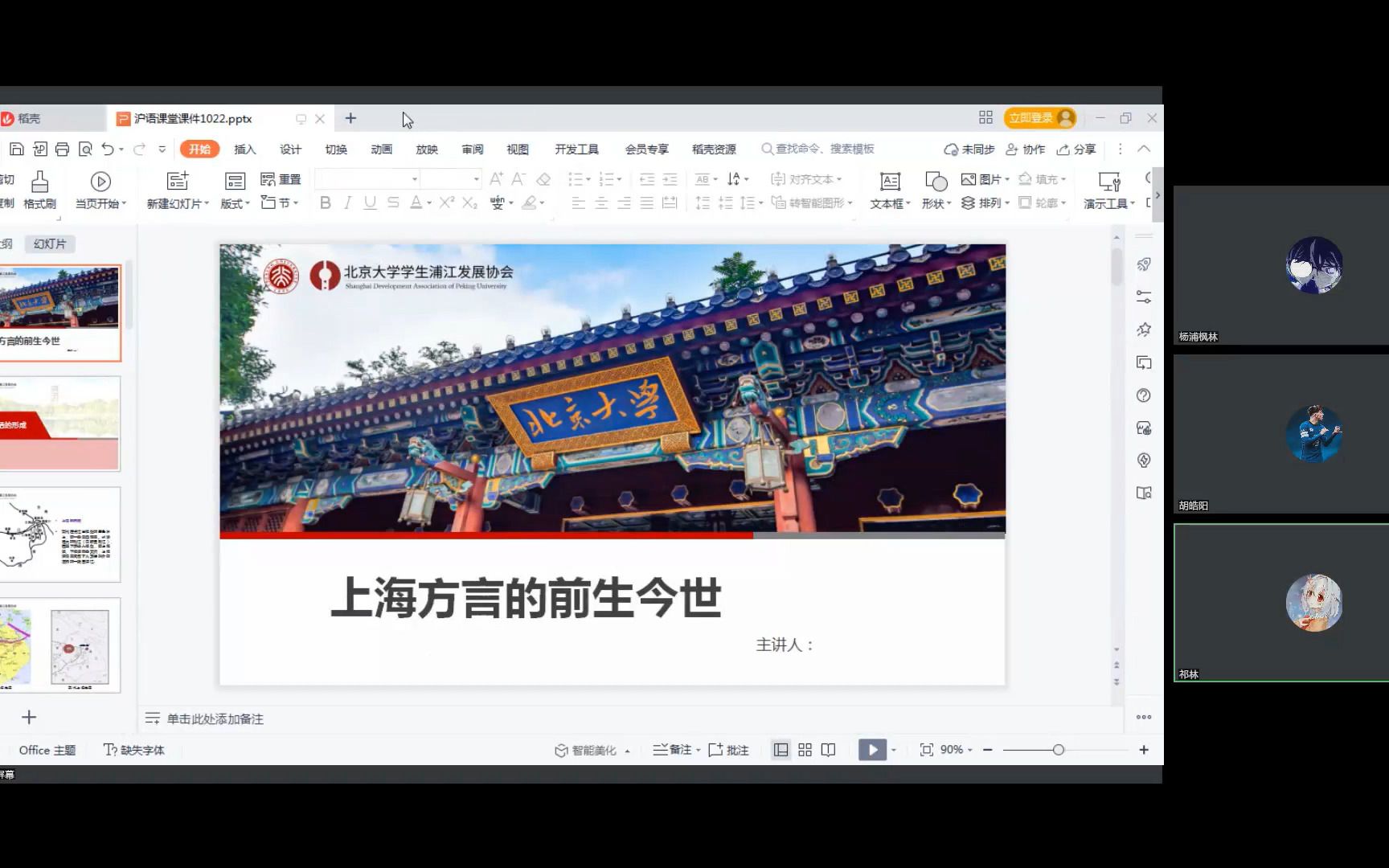
Task: Open the 90% zoom level dropdown
Action: point(957,750)
